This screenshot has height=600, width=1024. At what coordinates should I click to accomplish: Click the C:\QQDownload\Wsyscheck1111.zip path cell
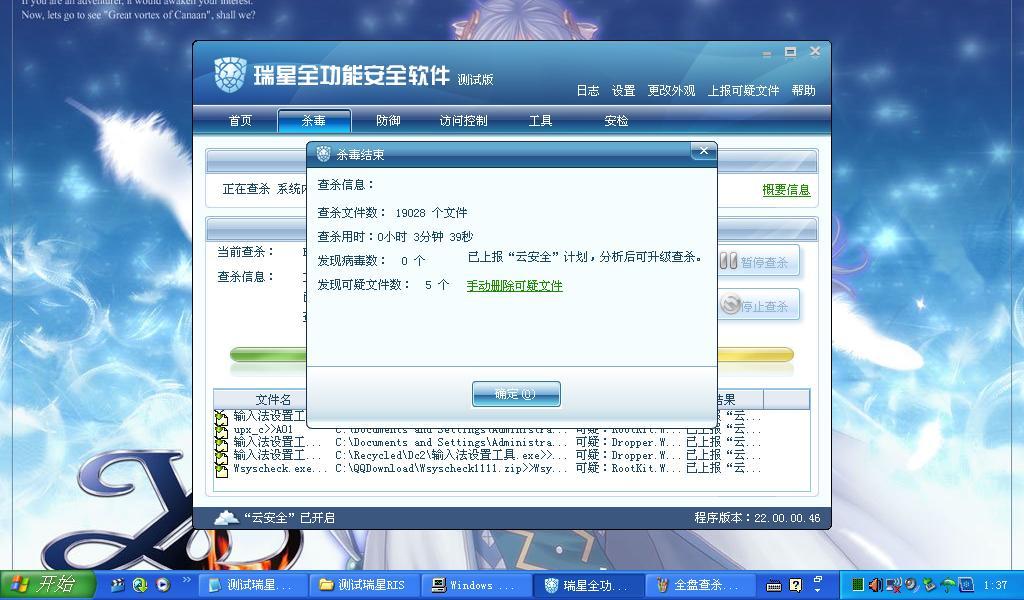pyautogui.click(x=452, y=469)
